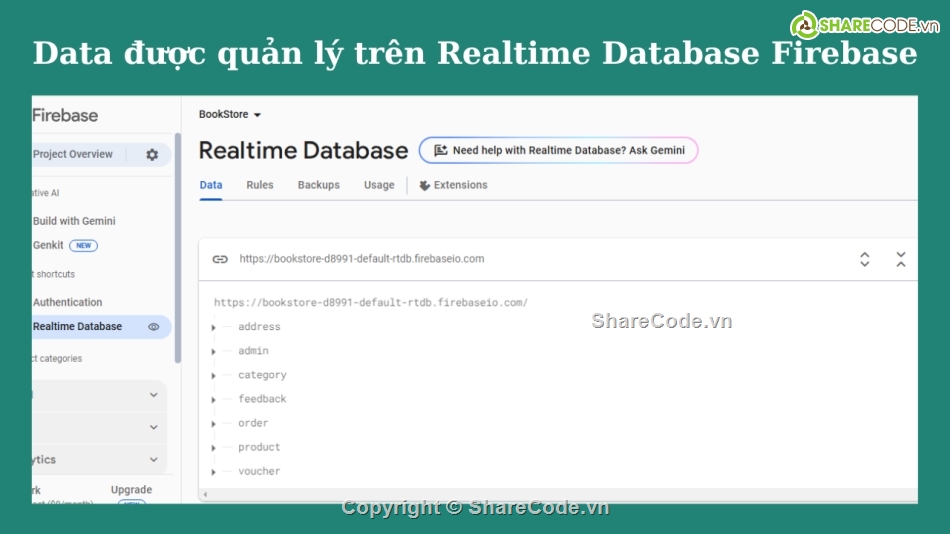
Task: Select the product key text
Action: 259,447
